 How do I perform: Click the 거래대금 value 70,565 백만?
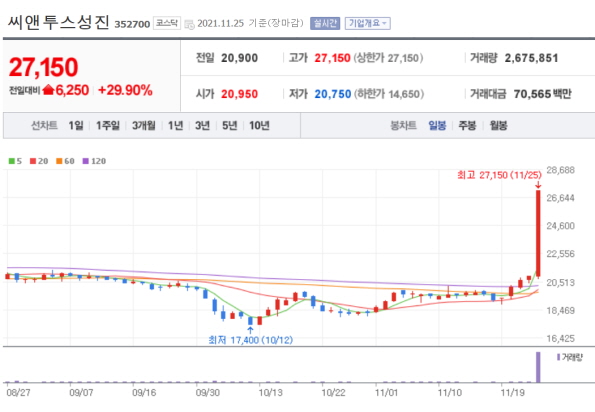pyautogui.click(x=543, y=94)
